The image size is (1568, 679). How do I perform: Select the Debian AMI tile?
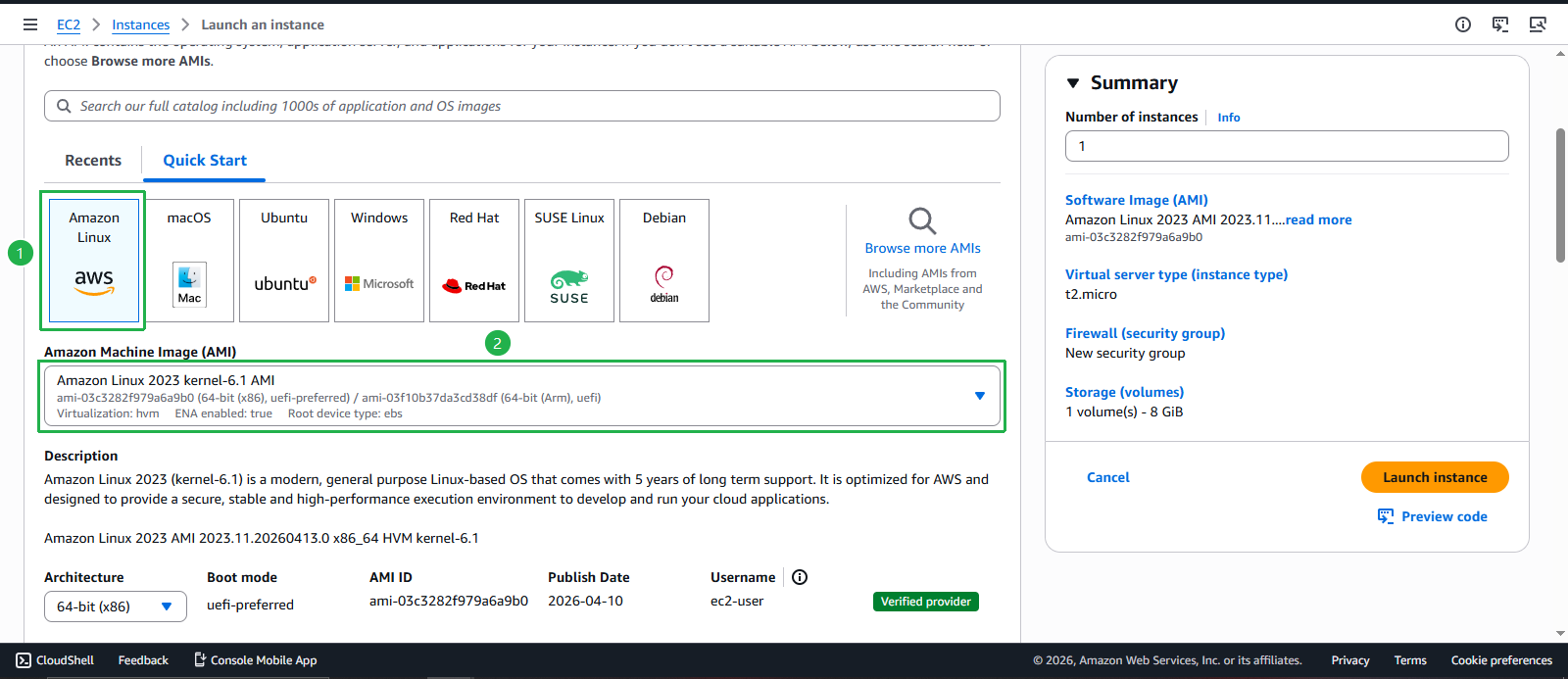pos(664,261)
